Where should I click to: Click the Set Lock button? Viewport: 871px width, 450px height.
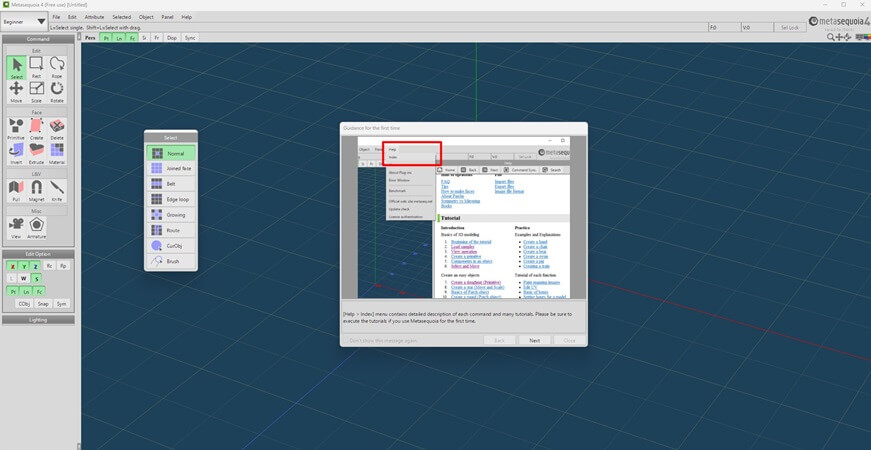[790, 27]
